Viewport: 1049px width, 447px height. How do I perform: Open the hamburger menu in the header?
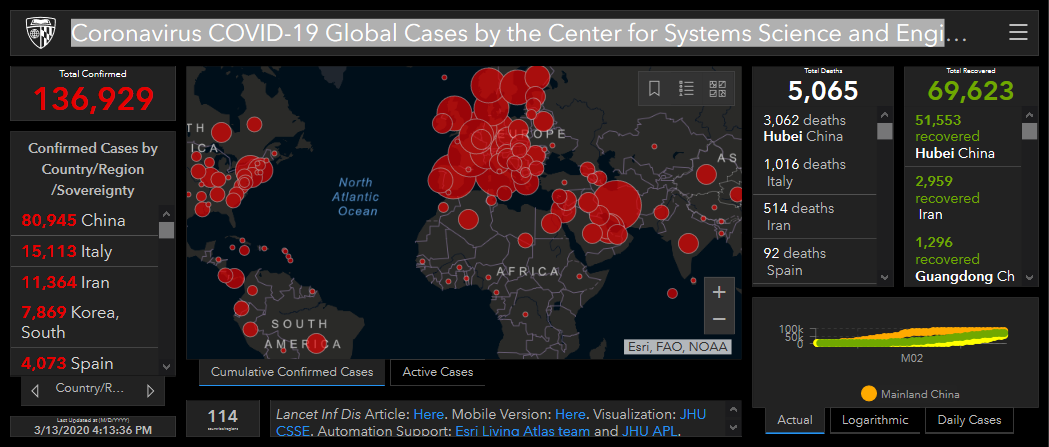tap(1018, 32)
